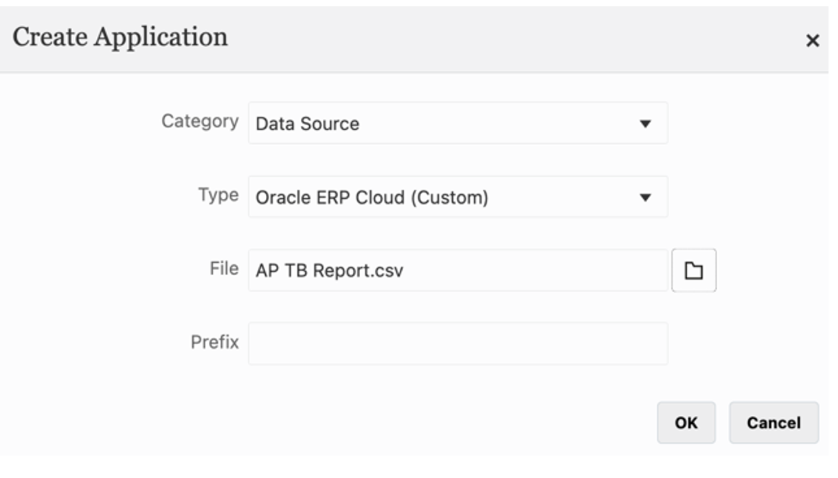Focus the empty Prefix input field
Image resolution: width=838 pixels, height=478 pixels.
(457, 343)
